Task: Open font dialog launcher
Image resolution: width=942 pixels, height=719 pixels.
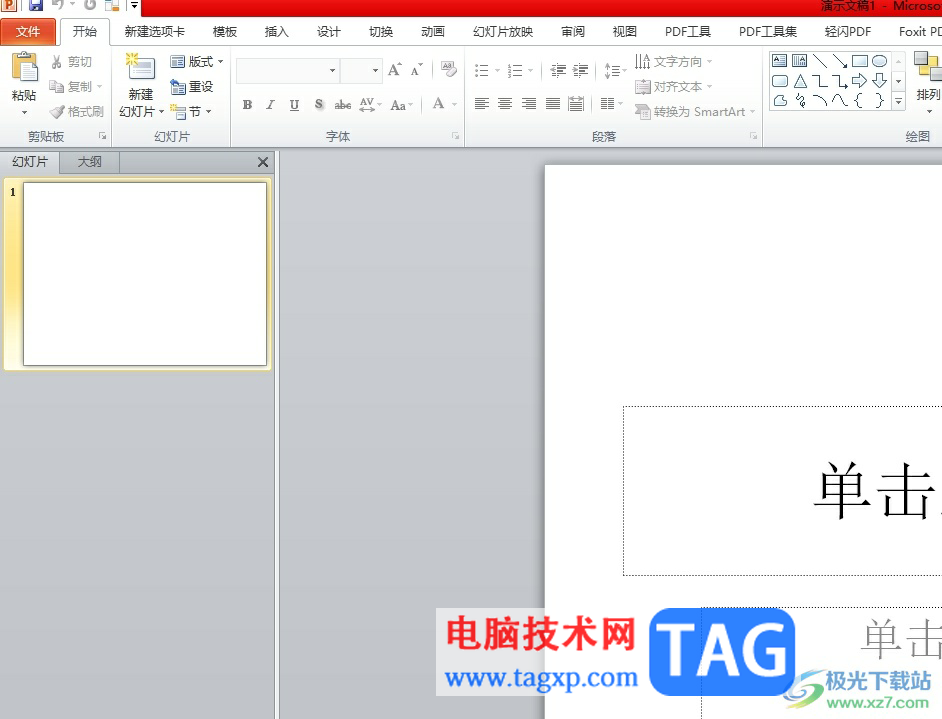Action: pos(455,136)
